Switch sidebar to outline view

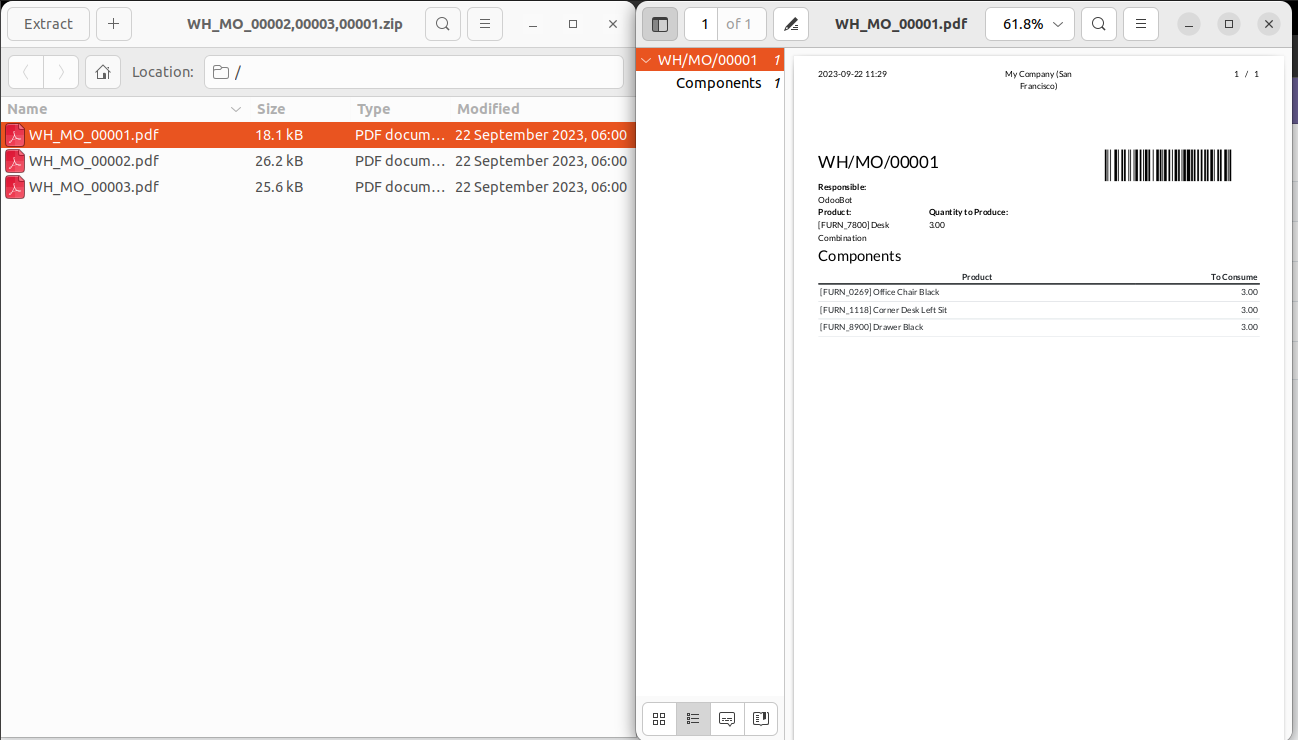pos(693,718)
